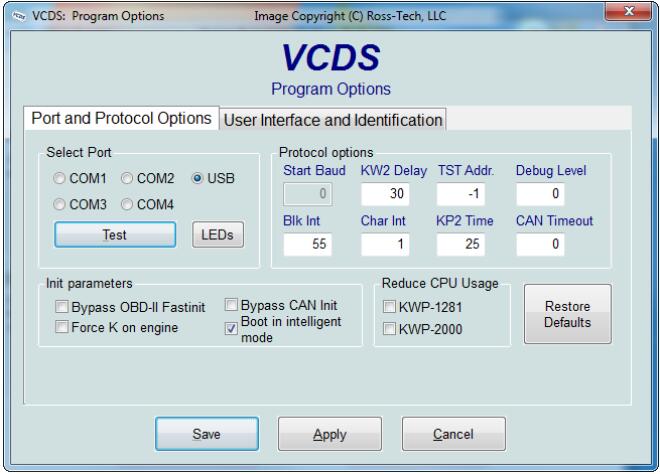The image size is (660, 474).
Task: Click the VCDS title bar app icon
Action: coord(19,16)
